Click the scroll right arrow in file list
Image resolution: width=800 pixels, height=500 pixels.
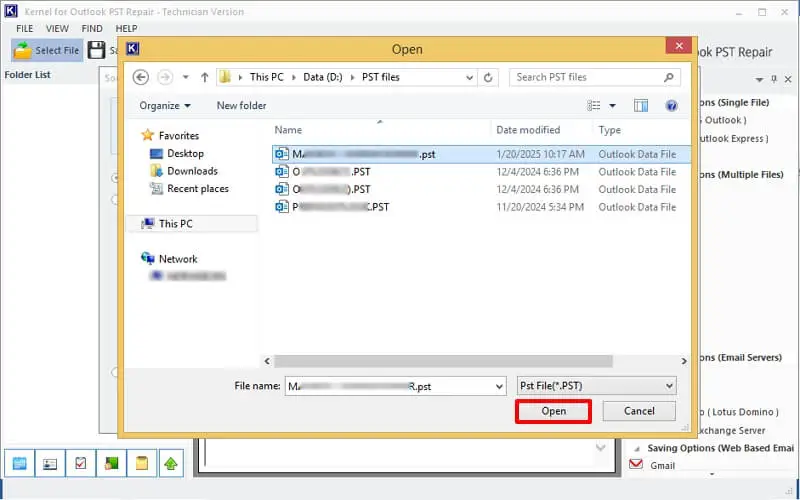(x=684, y=361)
